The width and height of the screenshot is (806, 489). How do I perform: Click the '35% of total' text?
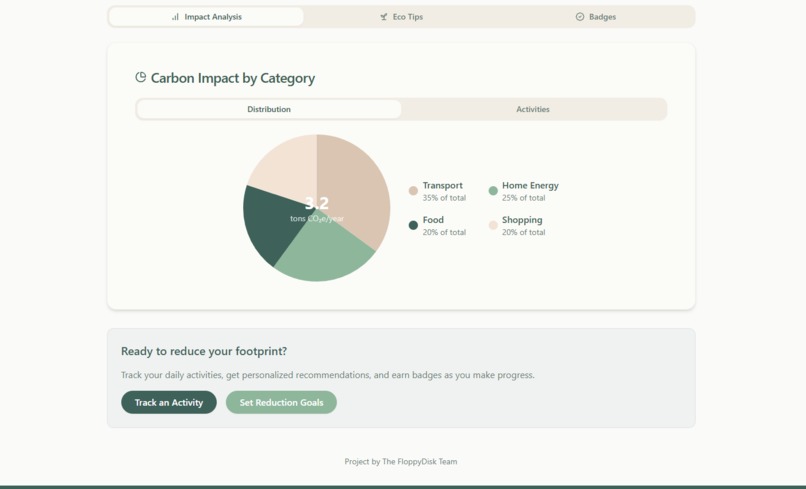click(444, 198)
